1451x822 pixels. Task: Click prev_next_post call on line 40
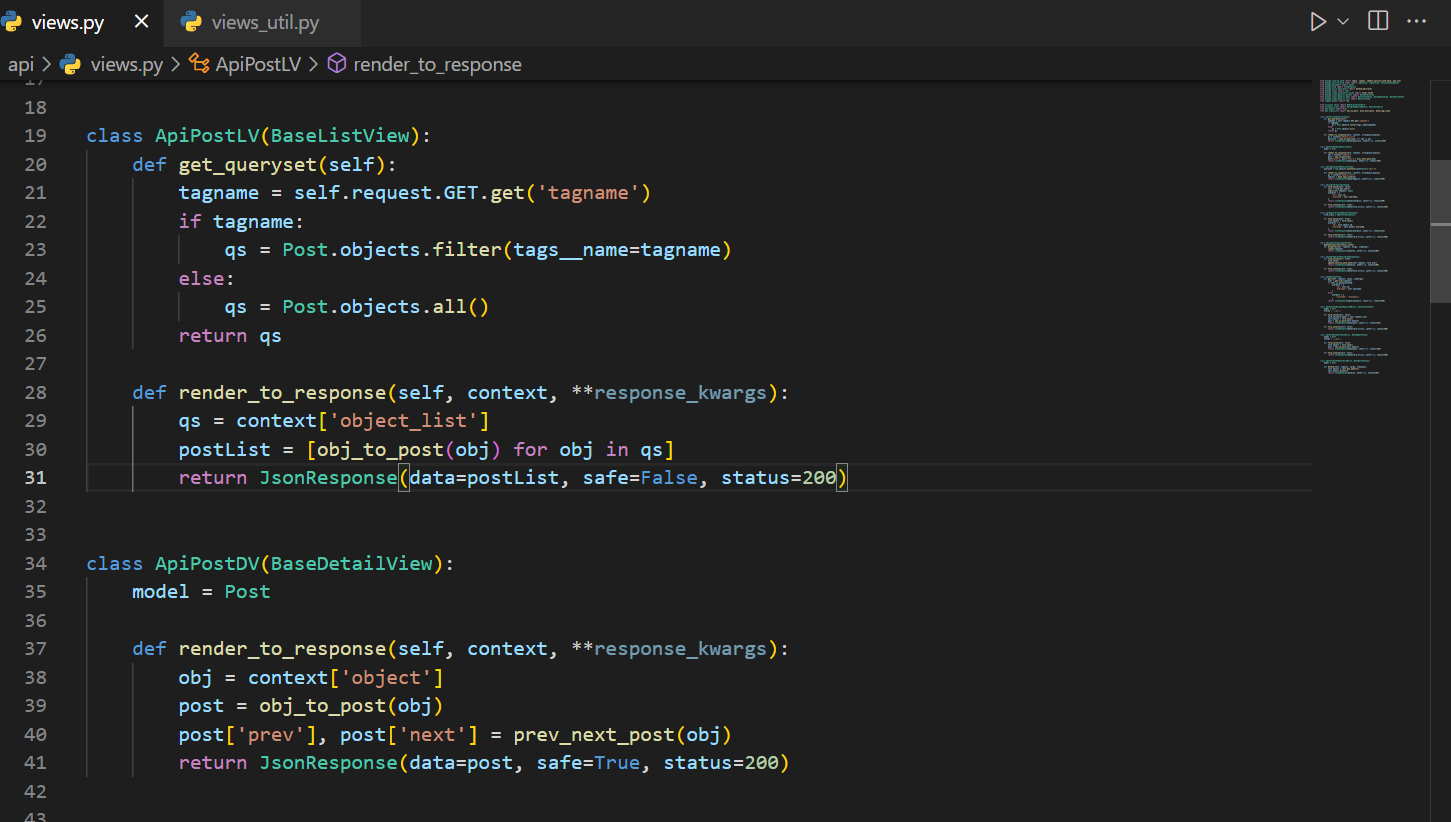(x=594, y=734)
